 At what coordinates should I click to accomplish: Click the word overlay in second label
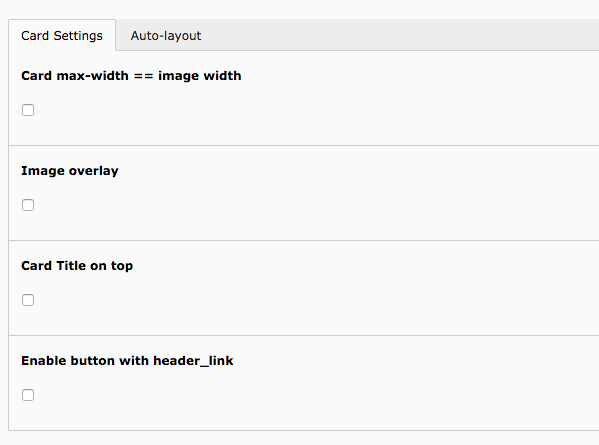[94, 171]
